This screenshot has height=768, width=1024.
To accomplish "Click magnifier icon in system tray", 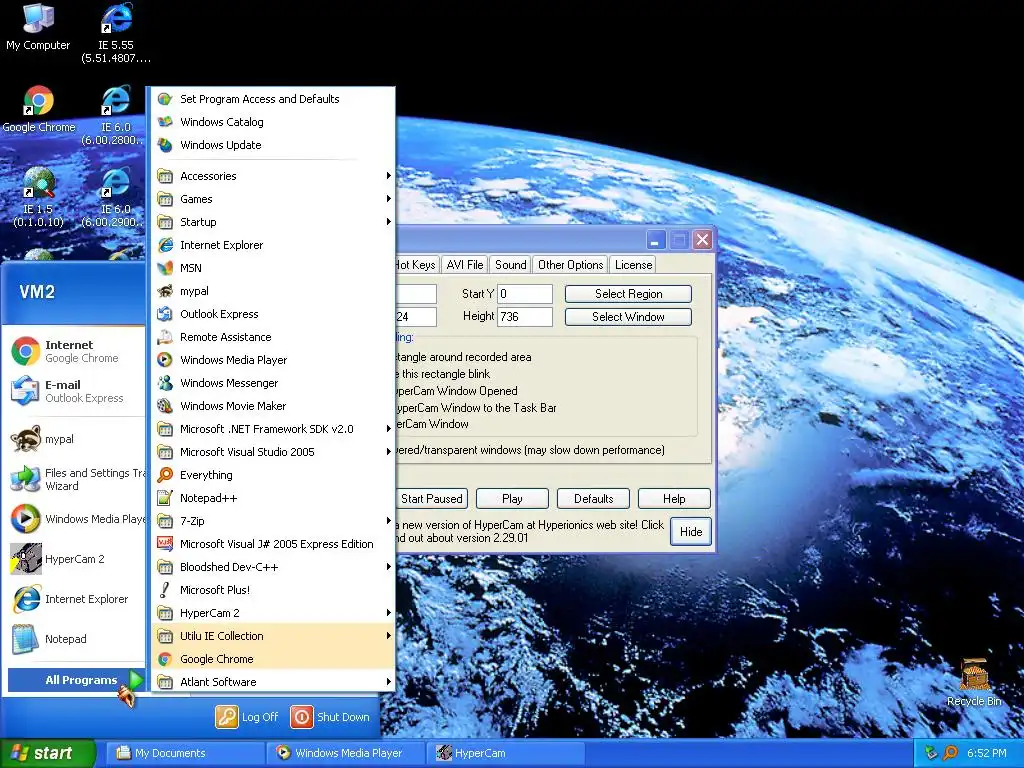I will click(x=950, y=753).
